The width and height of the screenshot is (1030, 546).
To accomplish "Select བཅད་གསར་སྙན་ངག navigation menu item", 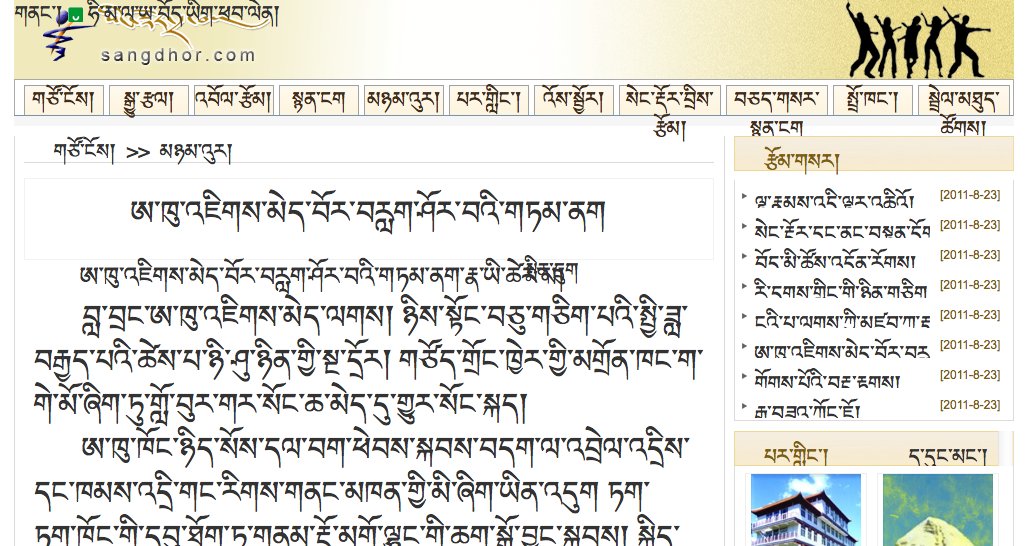I will [x=775, y=101].
